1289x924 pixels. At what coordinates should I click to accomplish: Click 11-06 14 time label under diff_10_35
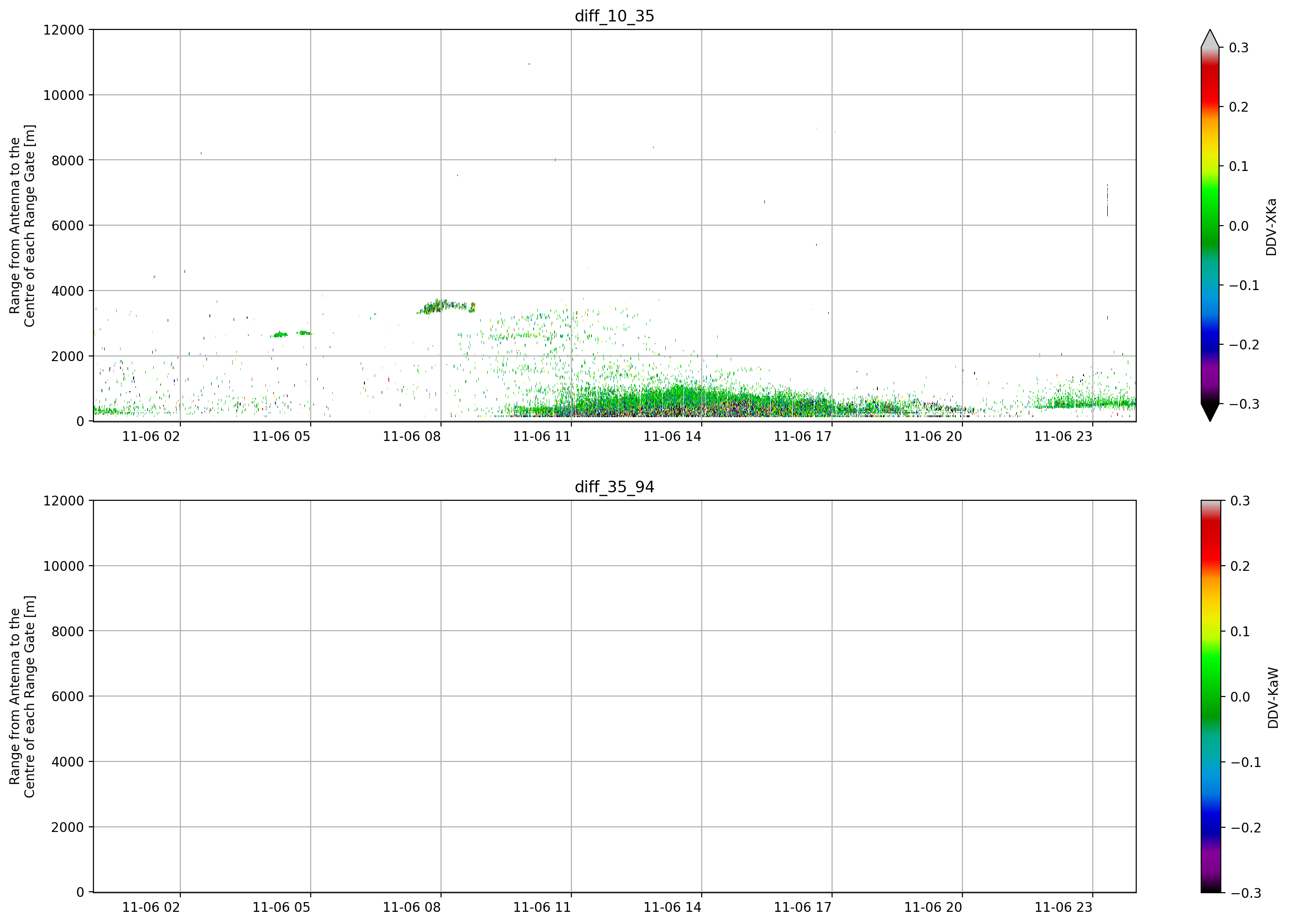(x=672, y=436)
